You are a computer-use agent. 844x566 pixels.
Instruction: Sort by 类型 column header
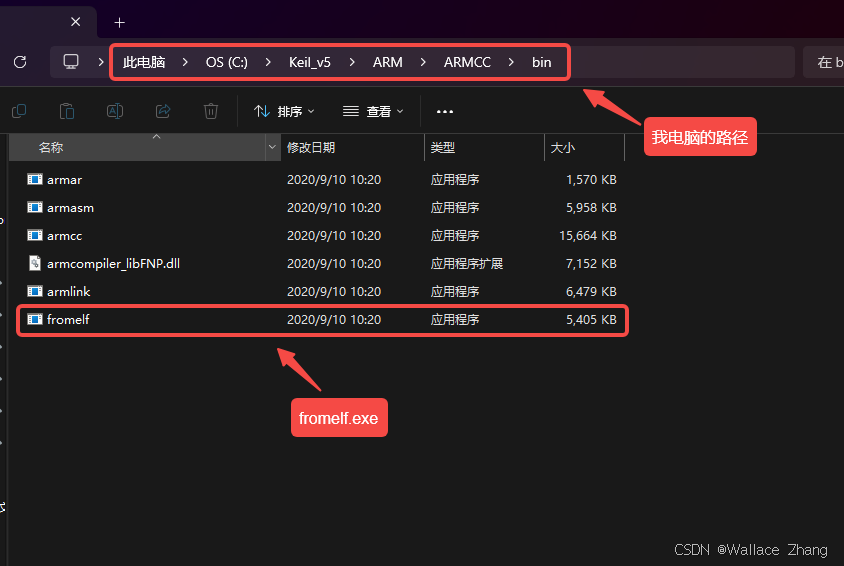click(484, 147)
